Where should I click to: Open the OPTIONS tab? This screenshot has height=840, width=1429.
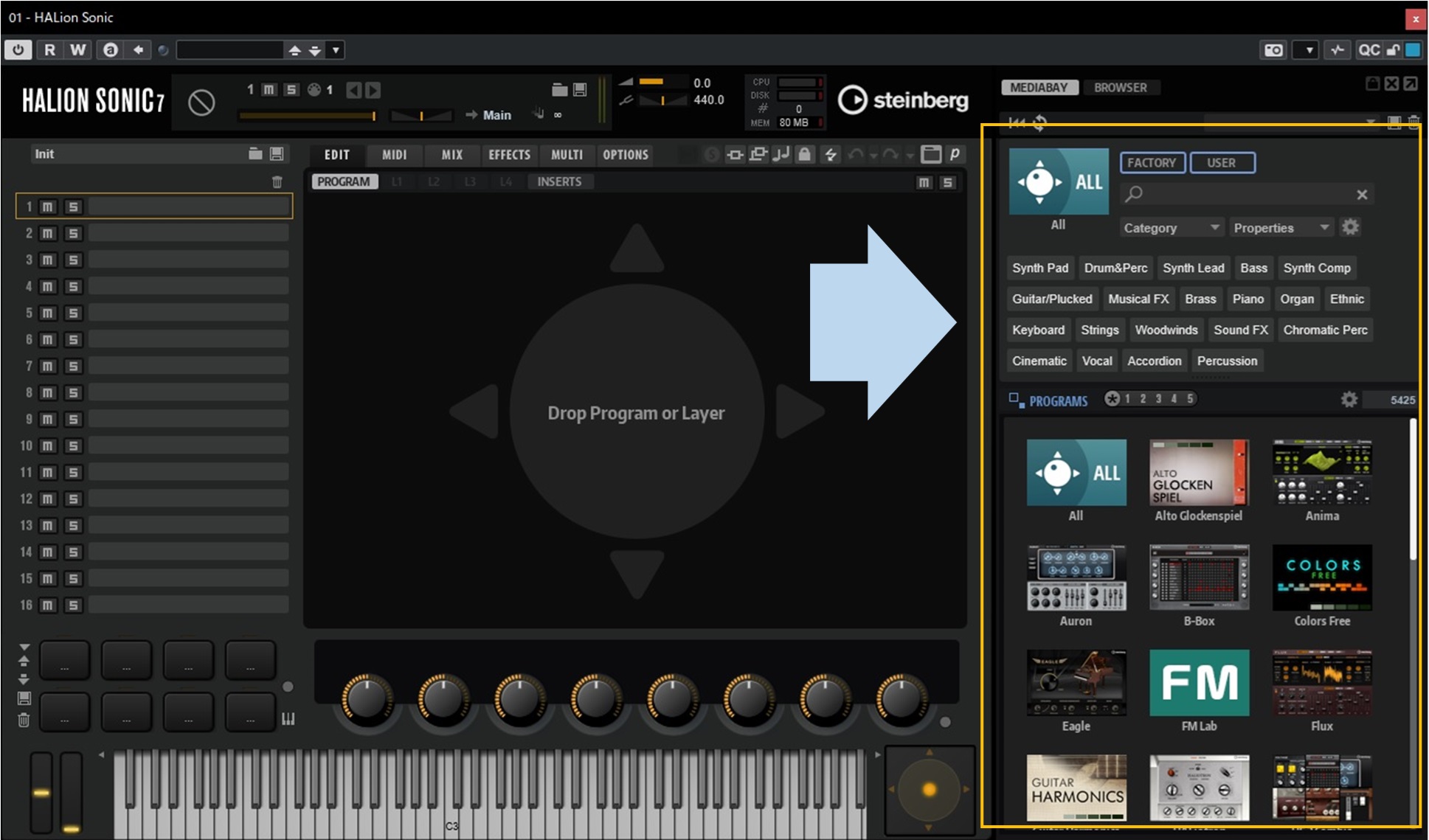pos(626,154)
